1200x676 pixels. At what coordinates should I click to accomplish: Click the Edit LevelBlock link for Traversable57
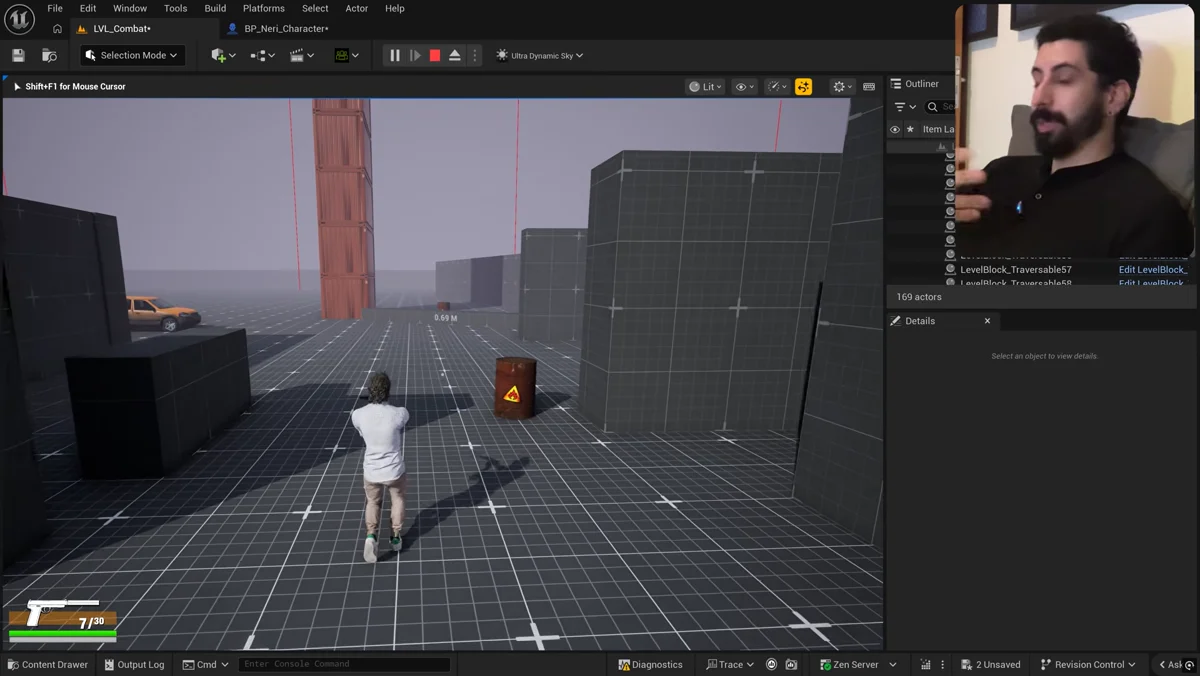pyautogui.click(x=1153, y=269)
